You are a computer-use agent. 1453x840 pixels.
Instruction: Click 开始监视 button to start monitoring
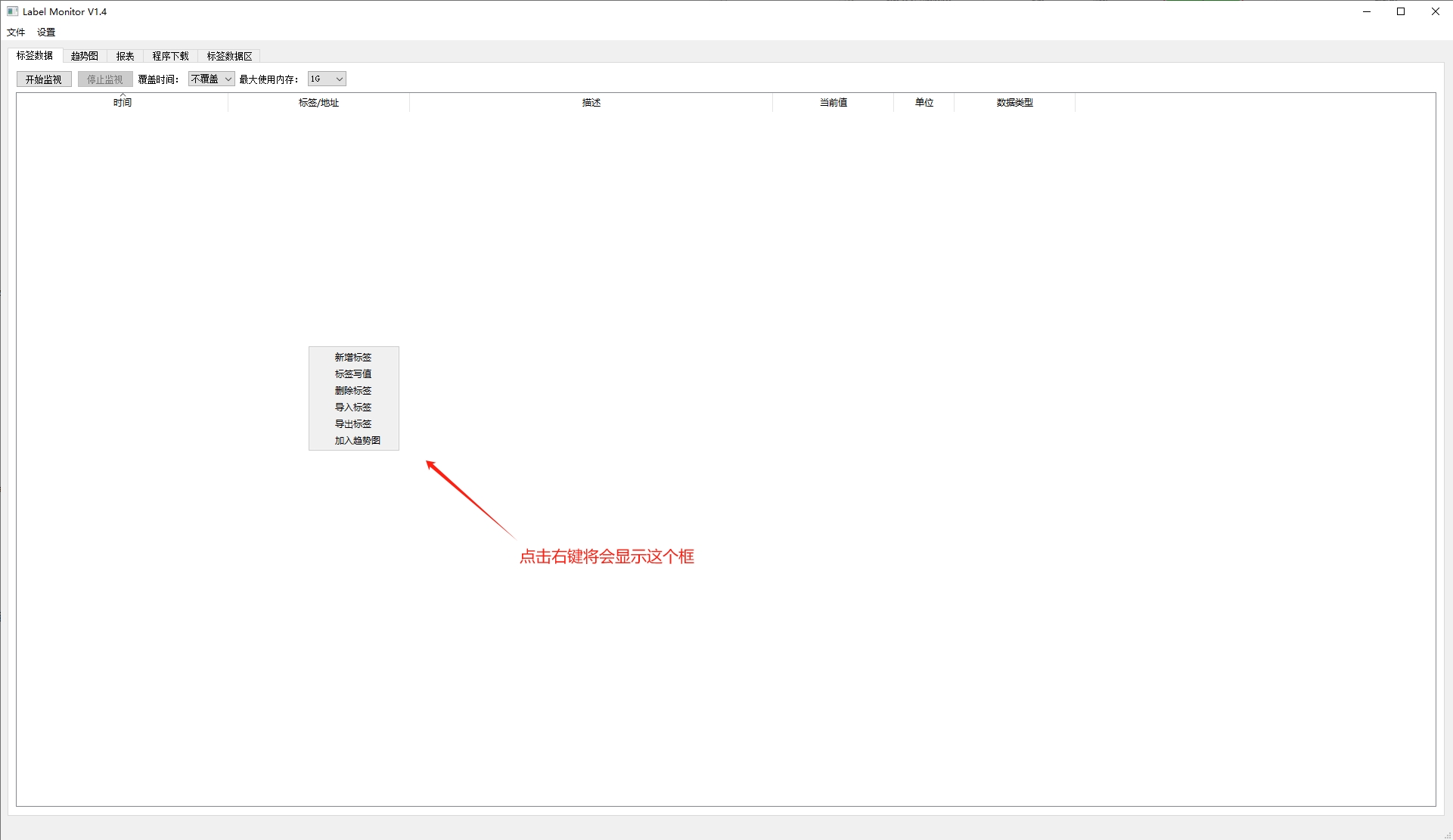tap(44, 79)
